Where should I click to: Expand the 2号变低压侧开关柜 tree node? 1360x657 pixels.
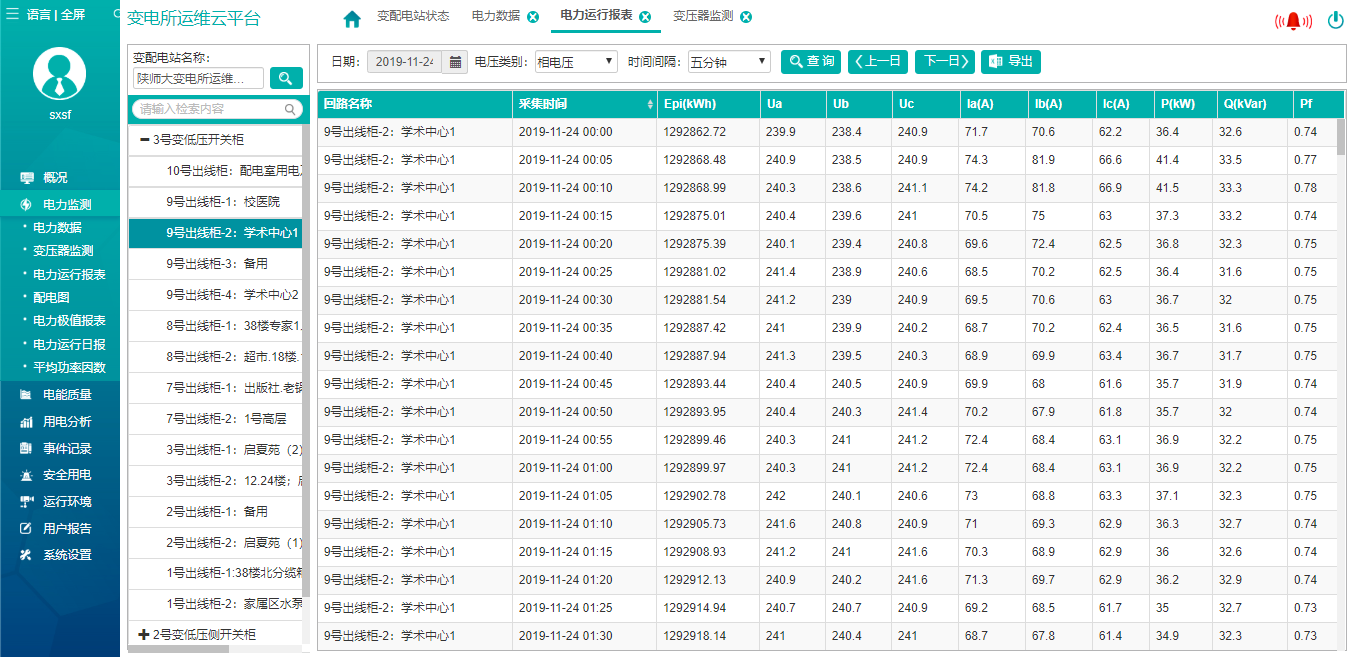tap(144, 635)
